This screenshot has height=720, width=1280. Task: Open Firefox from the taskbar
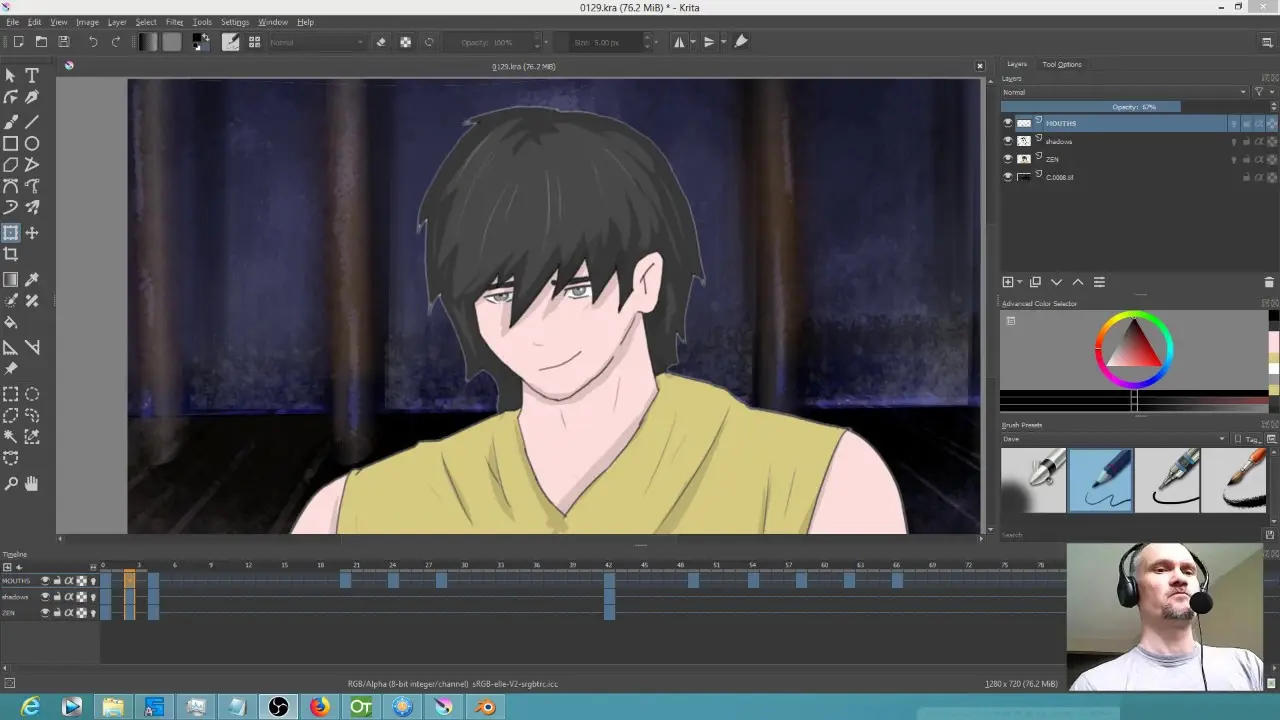click(320, 707)
